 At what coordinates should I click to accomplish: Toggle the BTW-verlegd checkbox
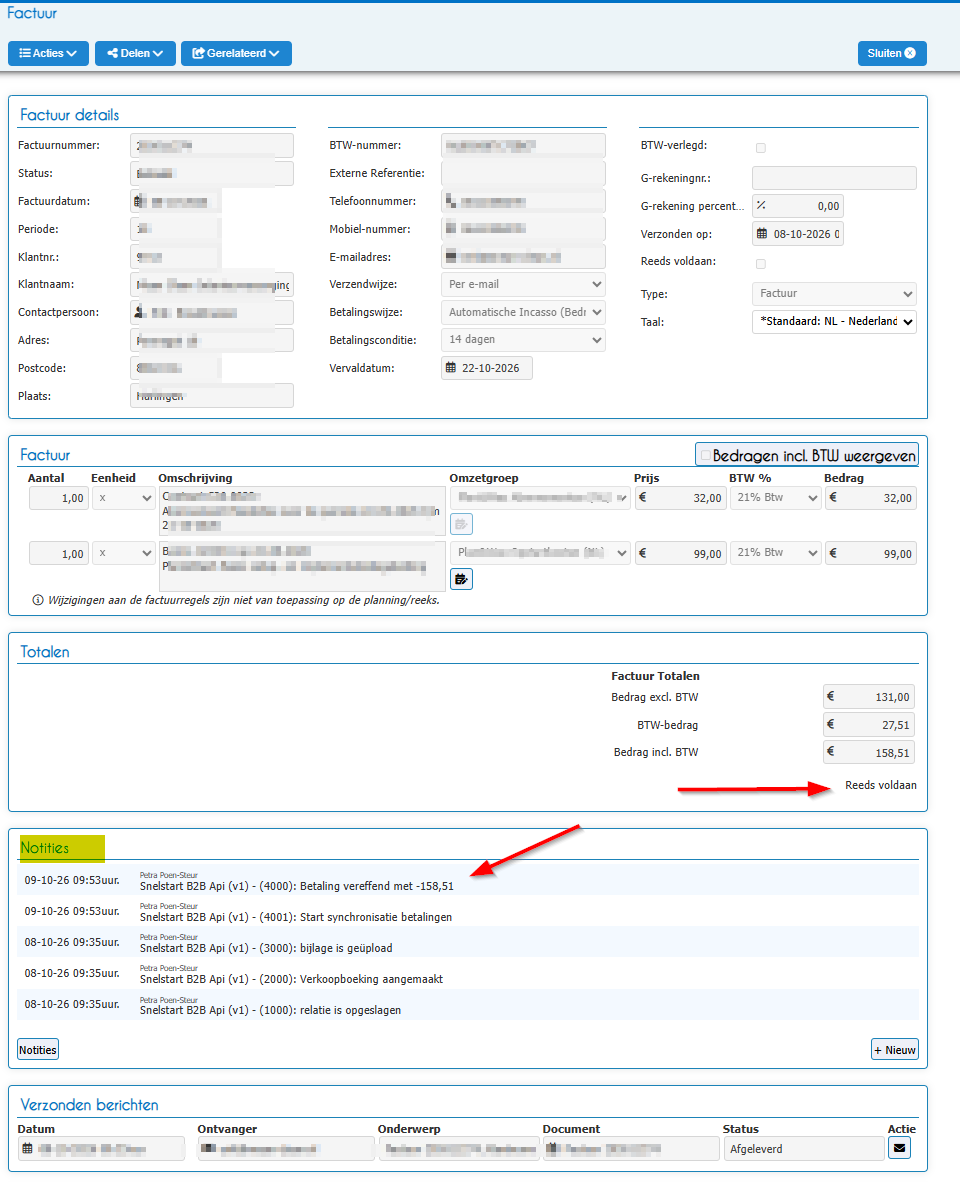coord(761,148)
